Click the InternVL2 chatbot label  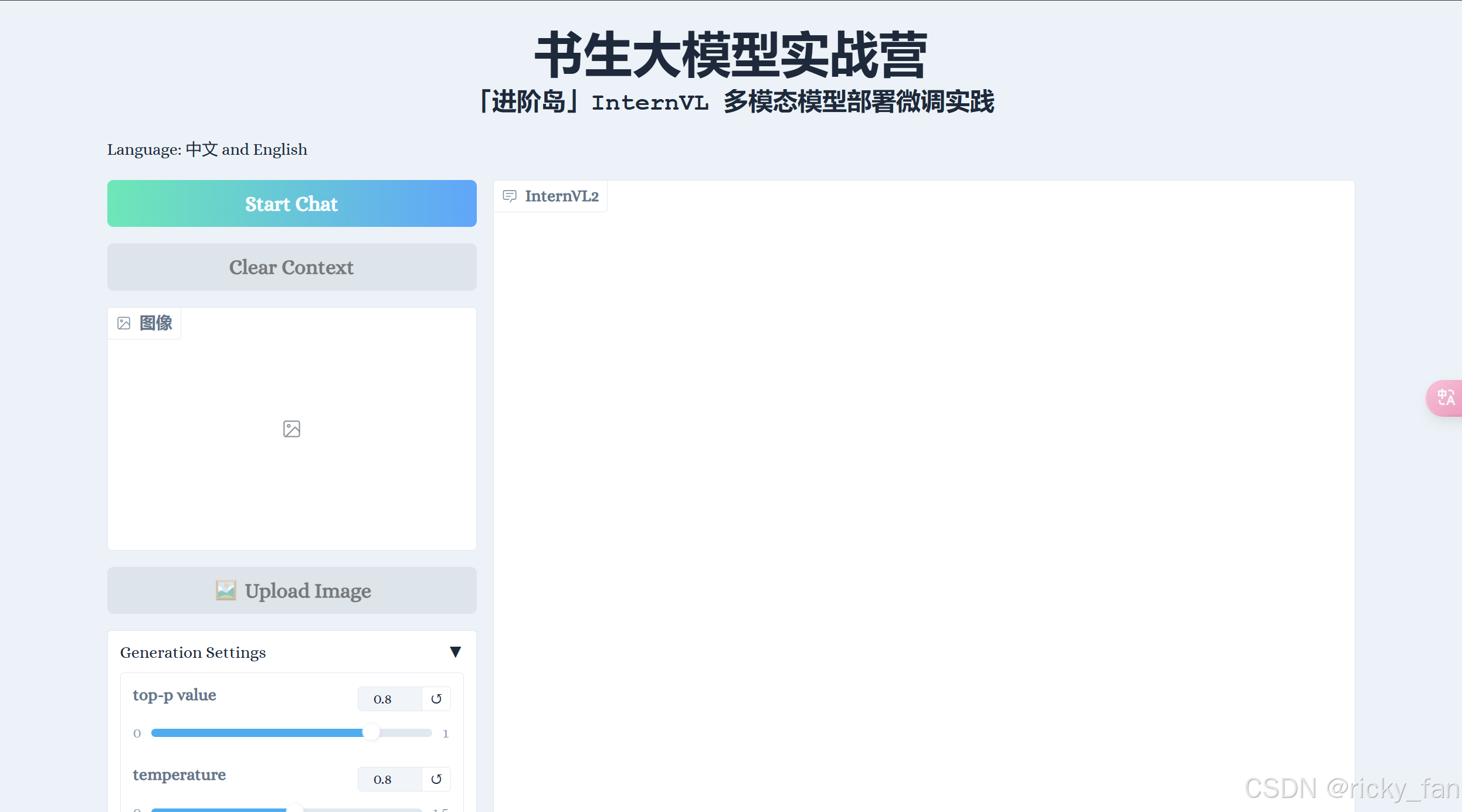click(x=561, y=196)
